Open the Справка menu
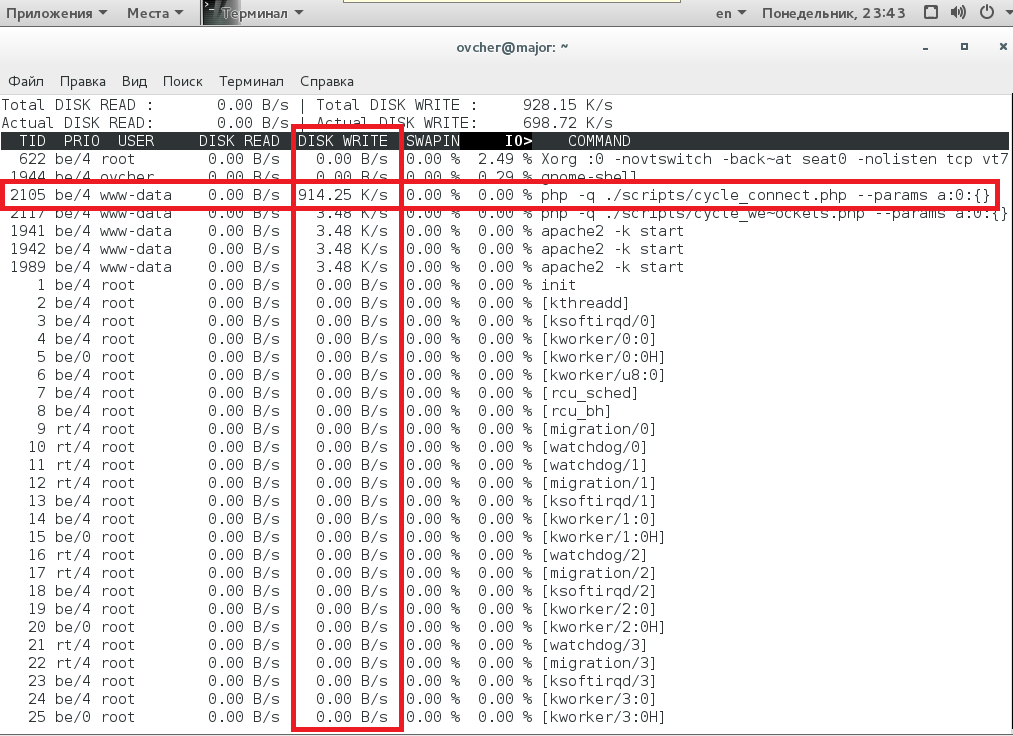Viewport: 1013px width, 736px height. point(327,81)
